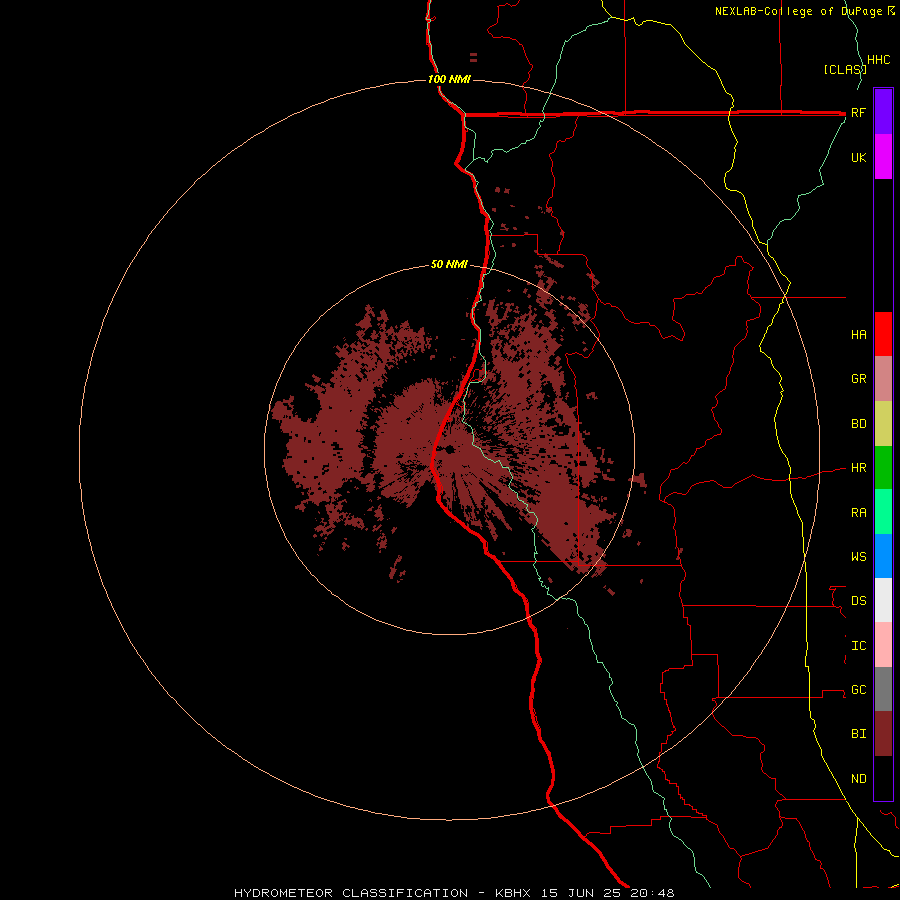The image size is (900, 900).
Task: Click the RA light green legend swatch
Action: [x=883, y=512]
